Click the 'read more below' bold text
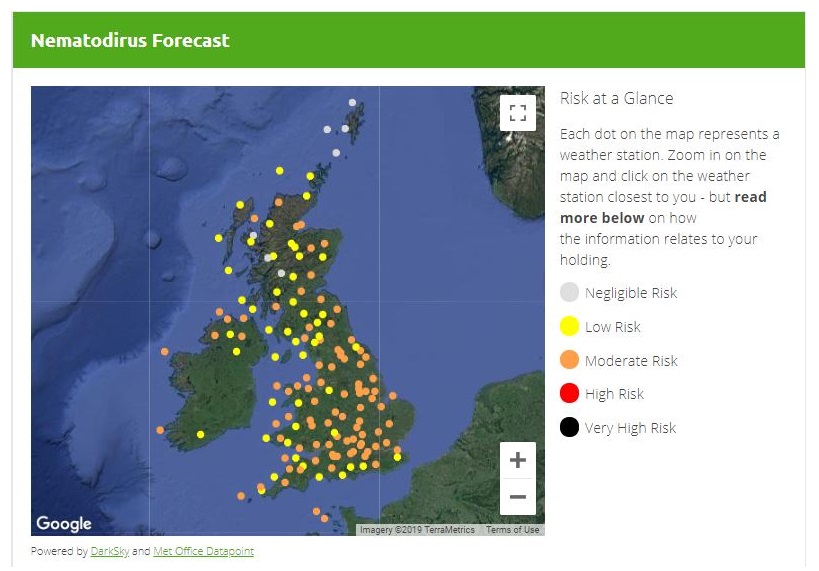The image size is (819, 571). [x=663, y=207]
